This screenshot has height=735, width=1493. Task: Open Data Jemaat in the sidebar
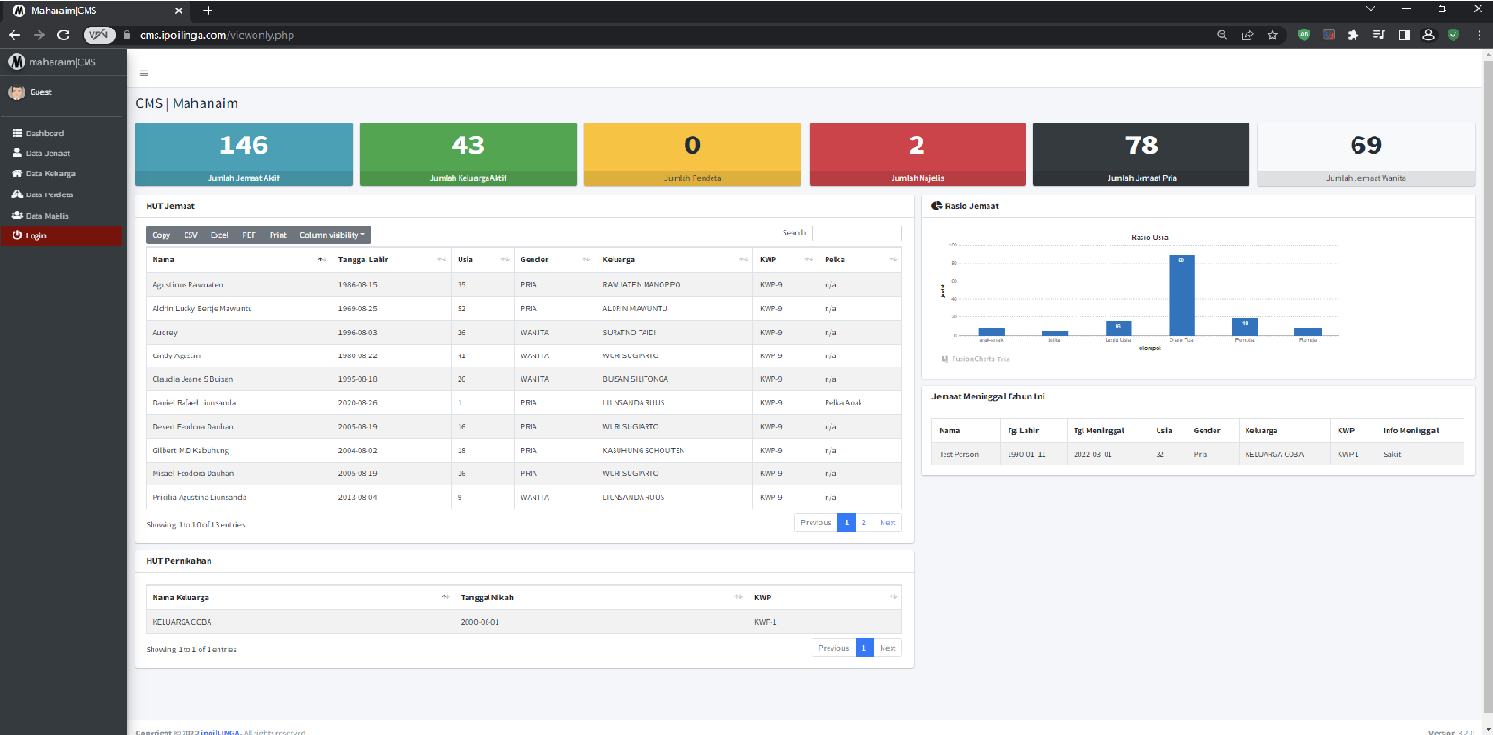point(62,153)
